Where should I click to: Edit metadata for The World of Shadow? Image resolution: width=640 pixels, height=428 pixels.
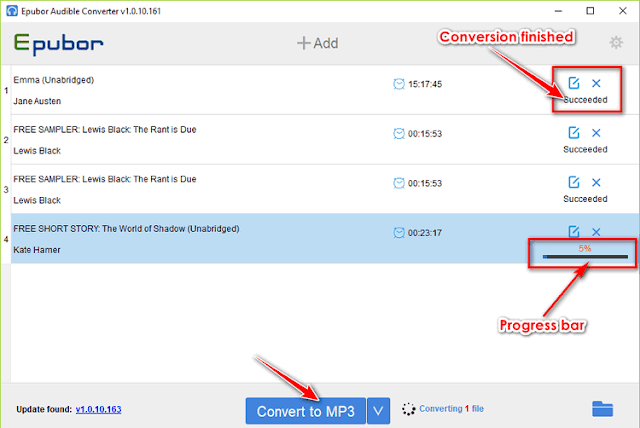click(x=573, y=231)
